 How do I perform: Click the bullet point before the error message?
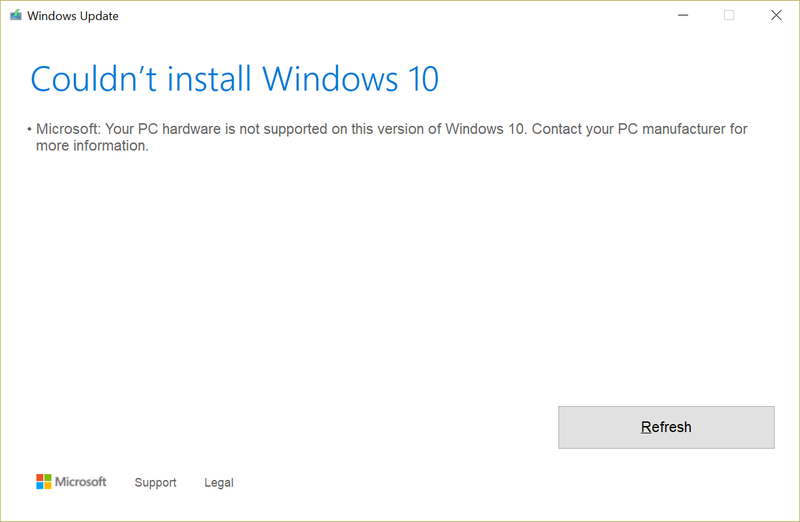click(x=30, y=130)
